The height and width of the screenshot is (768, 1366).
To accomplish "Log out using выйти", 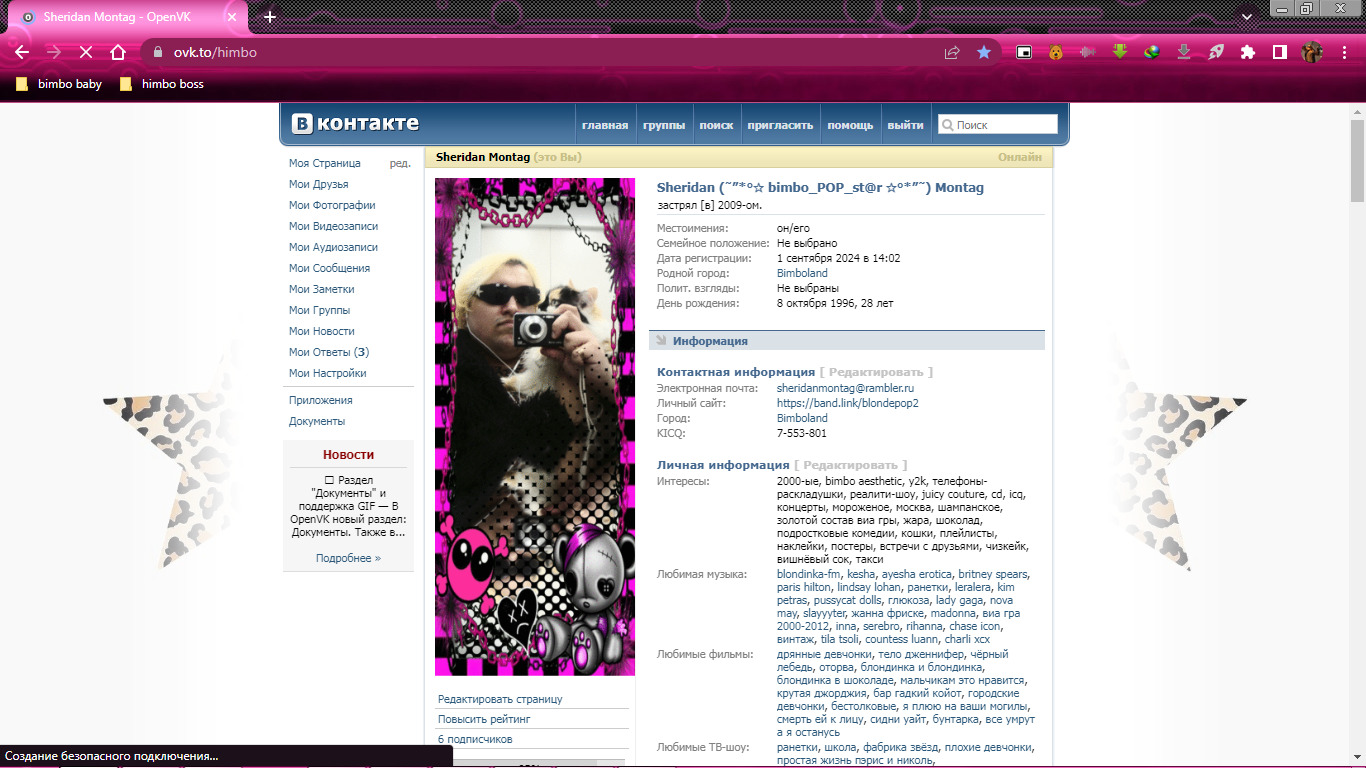I will click(905, 125).
